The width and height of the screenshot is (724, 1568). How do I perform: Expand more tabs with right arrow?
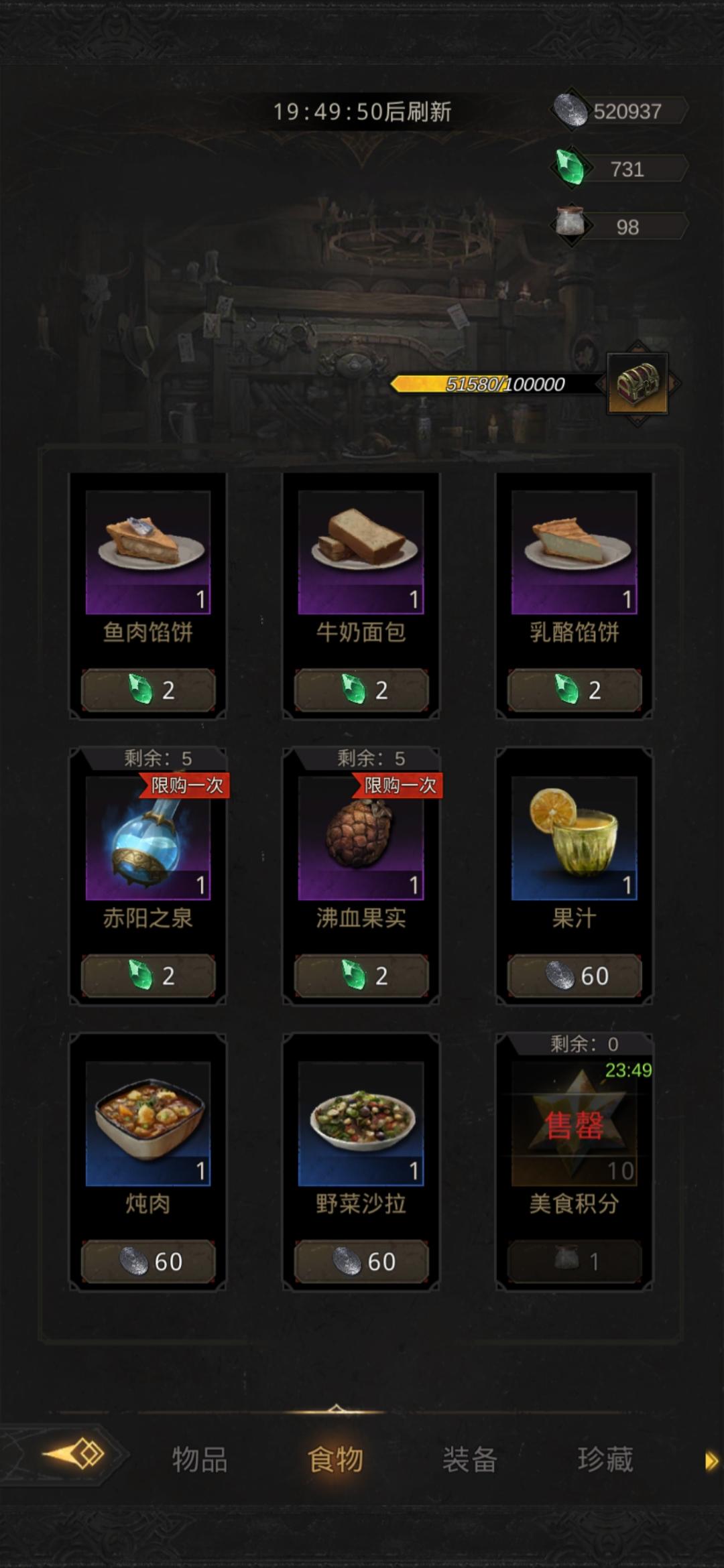(711, 1461)
